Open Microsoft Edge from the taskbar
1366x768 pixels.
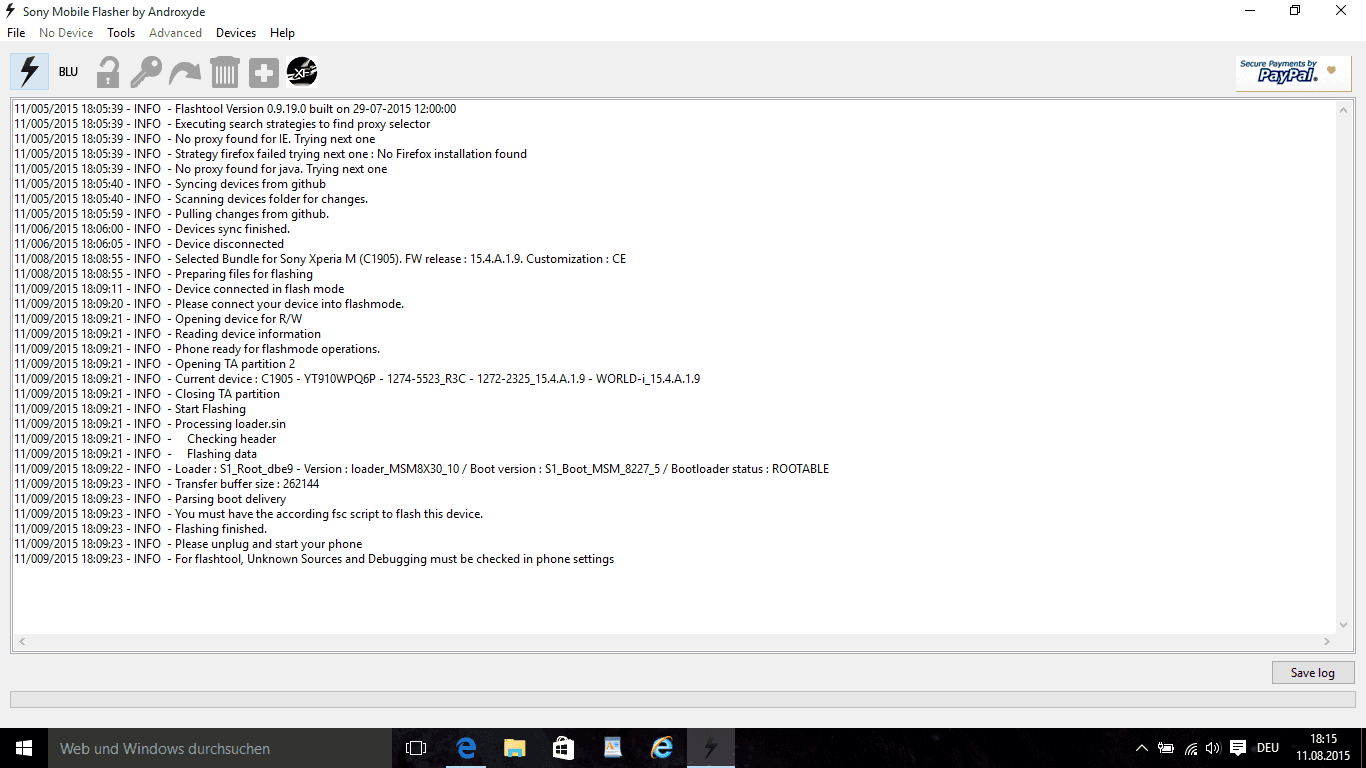click(x=465, y=748)
